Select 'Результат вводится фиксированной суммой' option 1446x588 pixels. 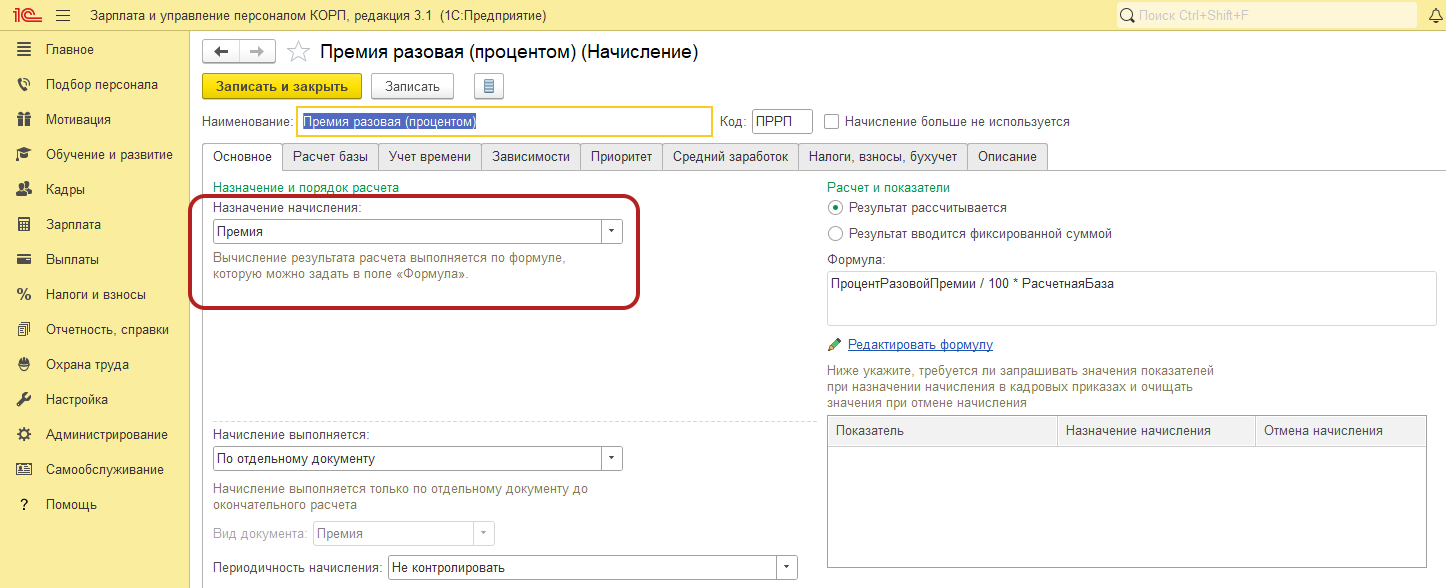(x=836, y=234)
